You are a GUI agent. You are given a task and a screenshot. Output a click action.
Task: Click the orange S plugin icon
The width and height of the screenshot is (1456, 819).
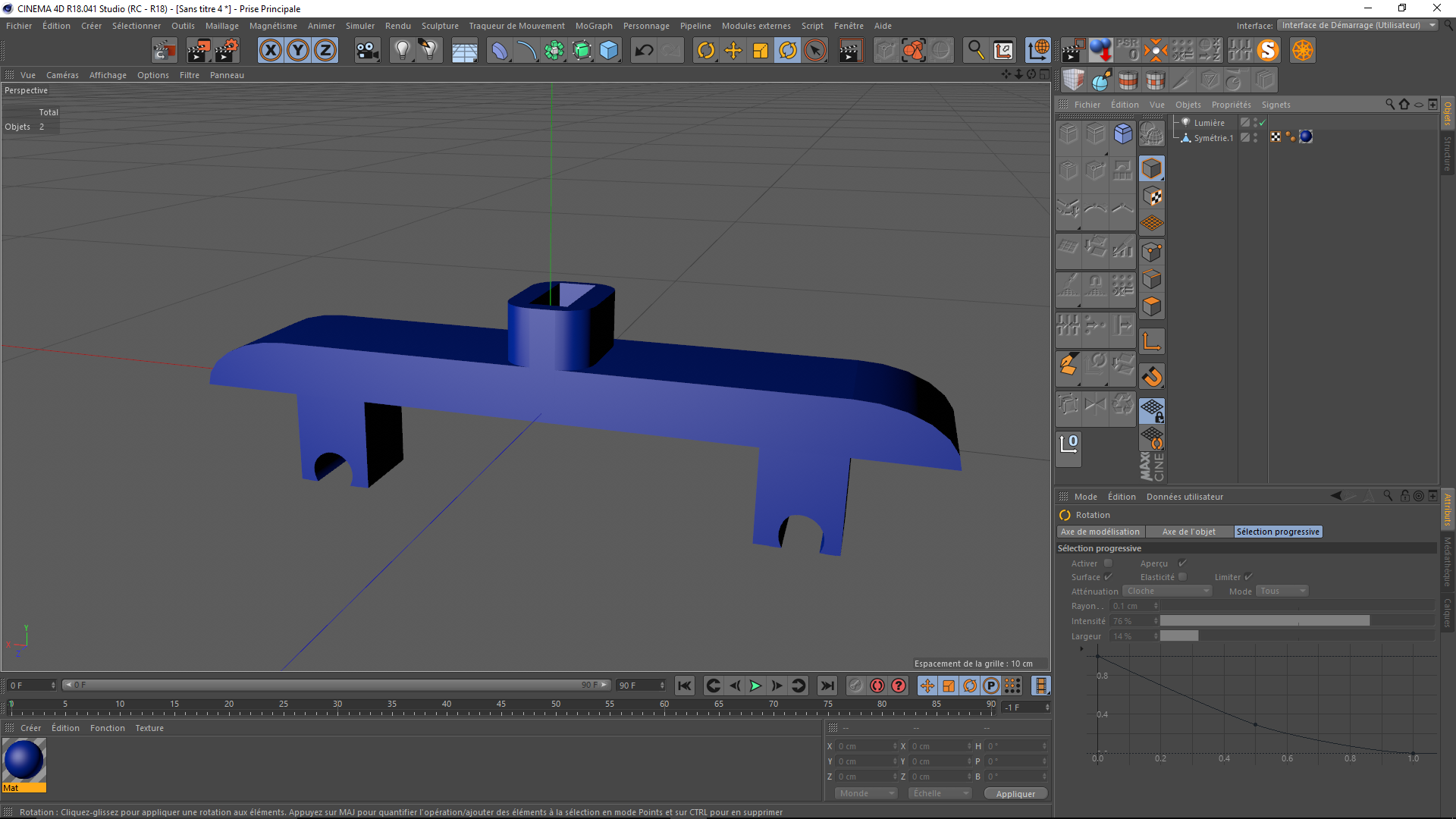(1268, 51)
